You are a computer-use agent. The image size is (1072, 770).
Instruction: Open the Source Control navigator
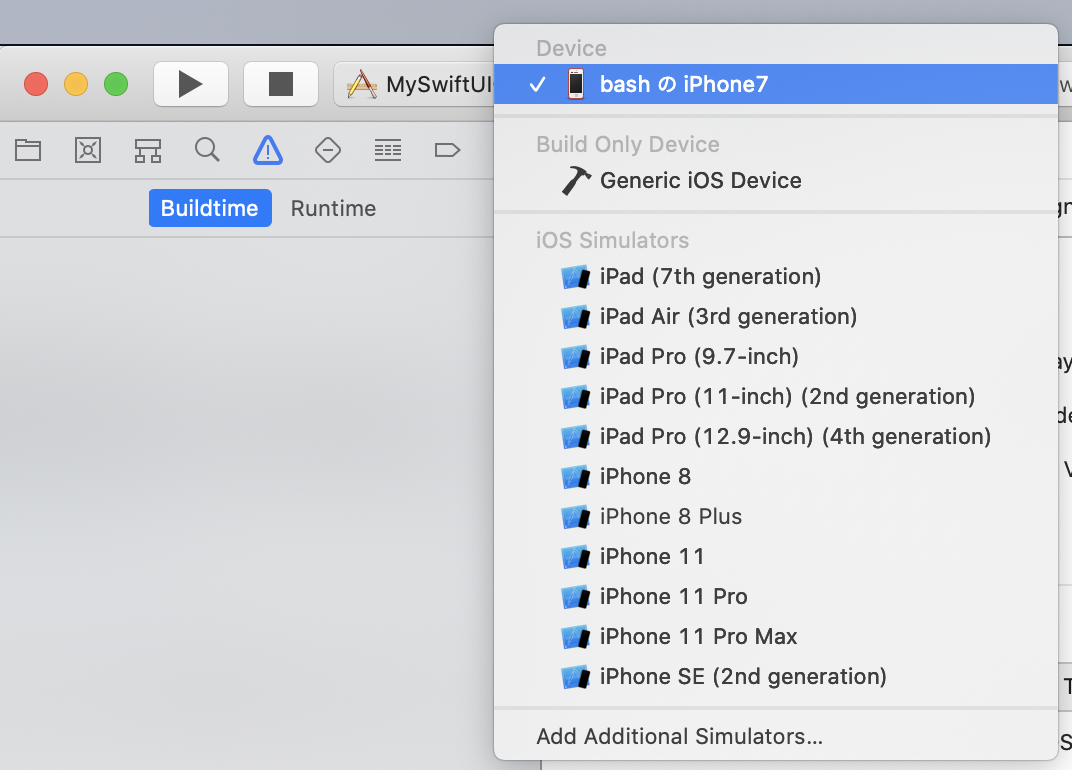tap(88, 150)
